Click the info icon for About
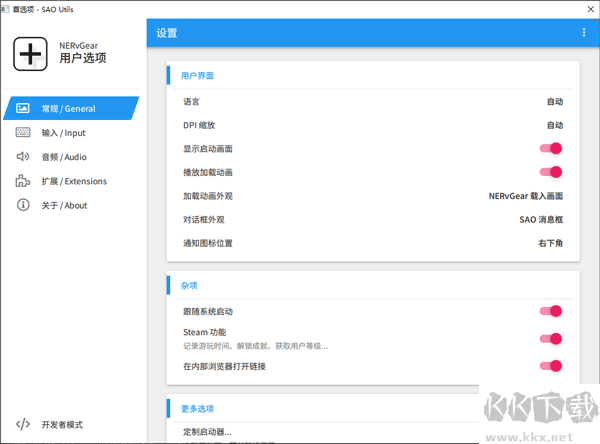 point(23,205)
